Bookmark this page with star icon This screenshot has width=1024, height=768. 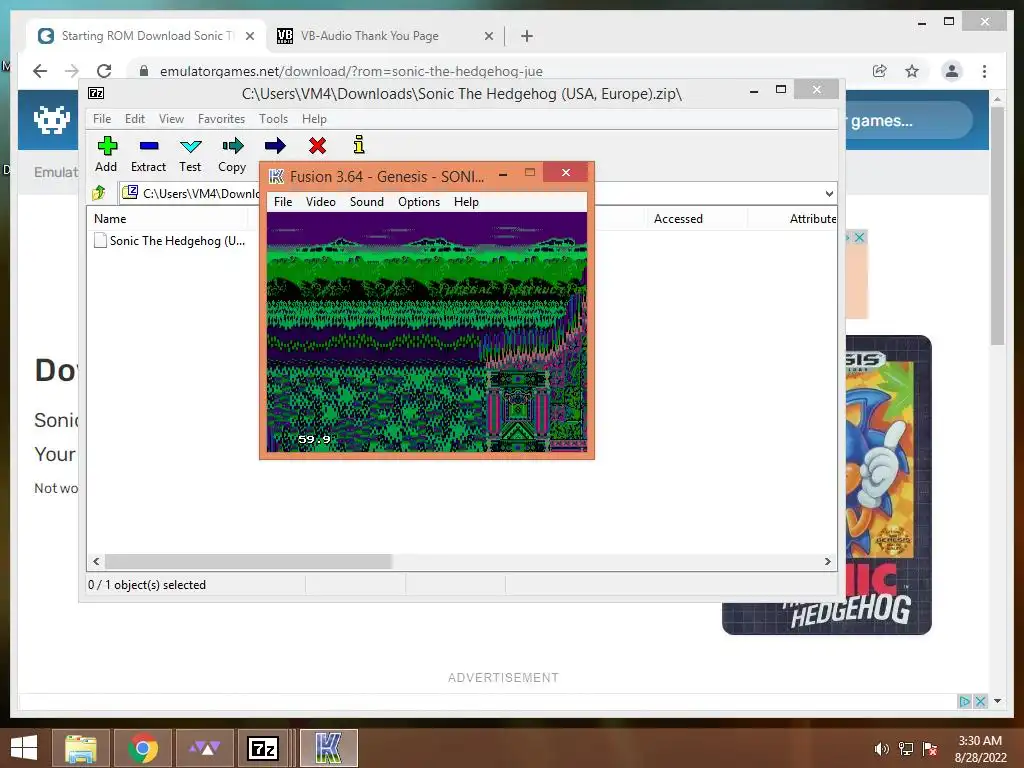click(912, 71)
